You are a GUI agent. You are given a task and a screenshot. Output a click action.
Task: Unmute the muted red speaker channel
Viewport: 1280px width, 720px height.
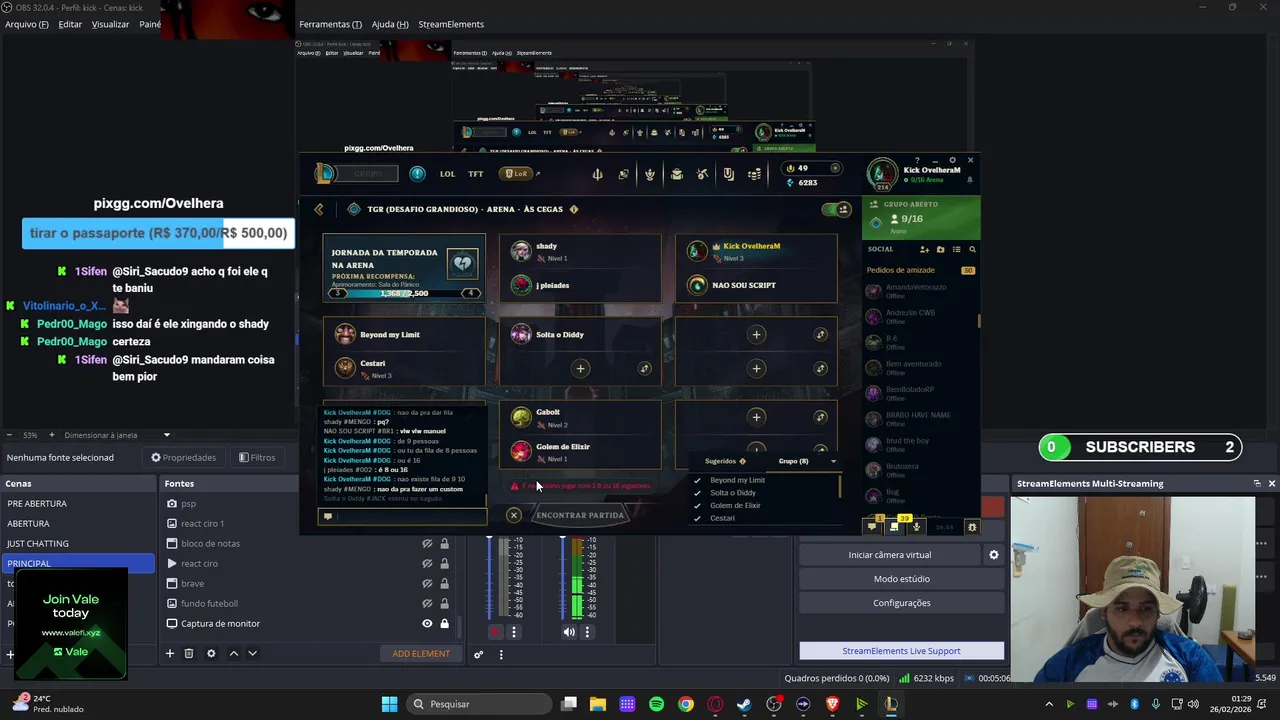pyautogui.click(x=495, y=632)
